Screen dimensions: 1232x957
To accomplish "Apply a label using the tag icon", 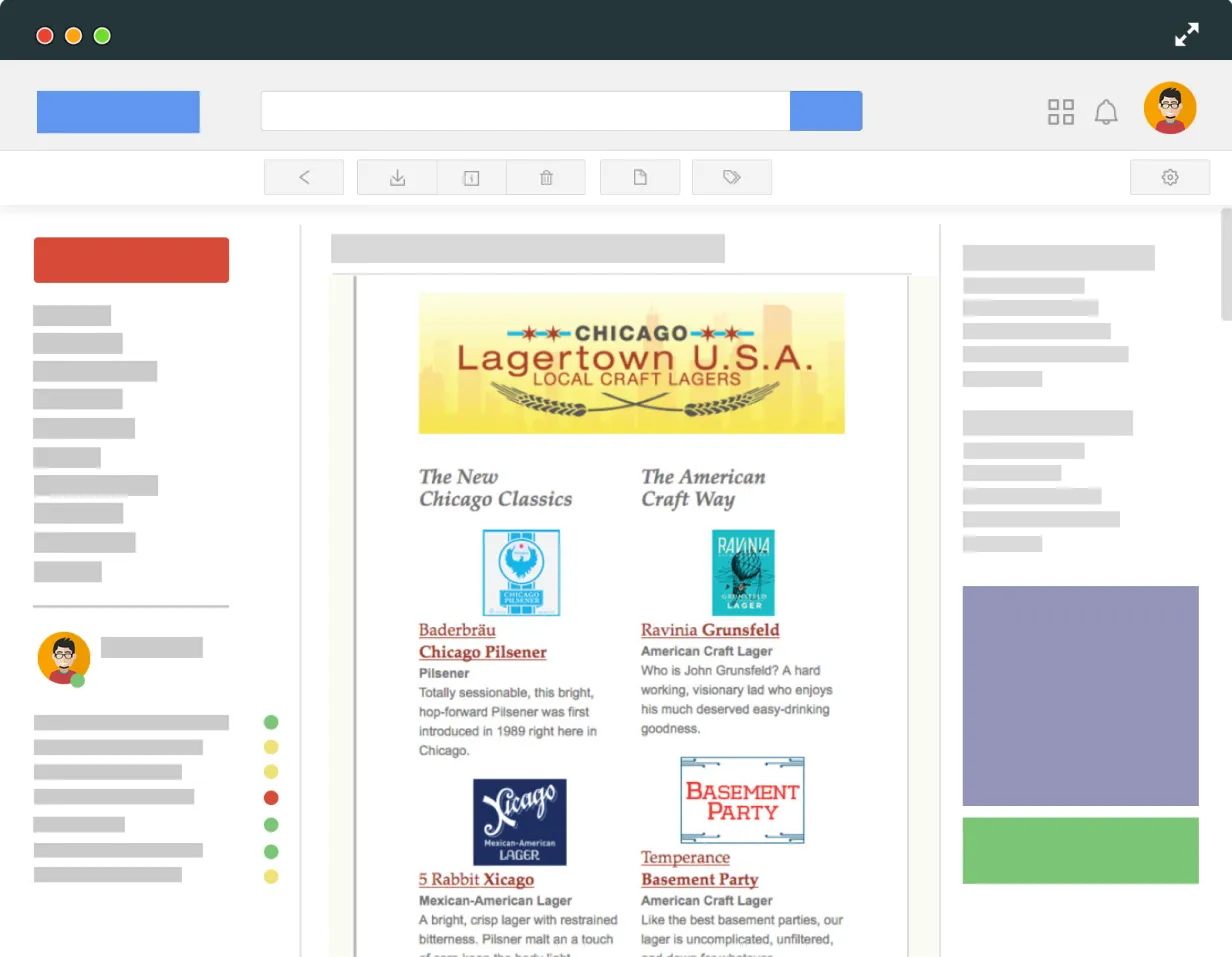I will tap(731, 177).
